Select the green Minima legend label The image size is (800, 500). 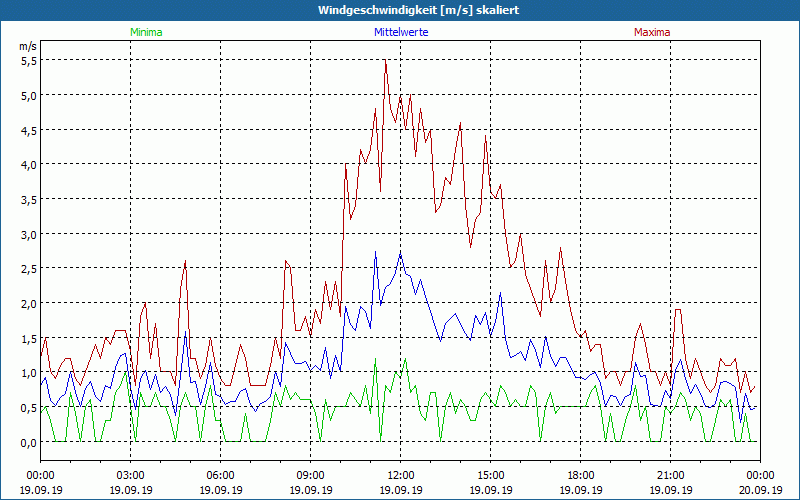[146, 32]
